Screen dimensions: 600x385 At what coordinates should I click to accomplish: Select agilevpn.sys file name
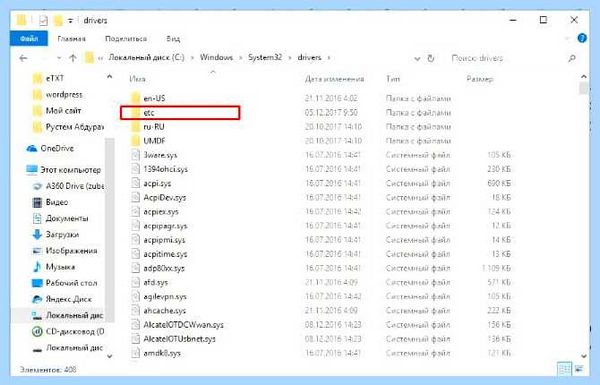165,297
